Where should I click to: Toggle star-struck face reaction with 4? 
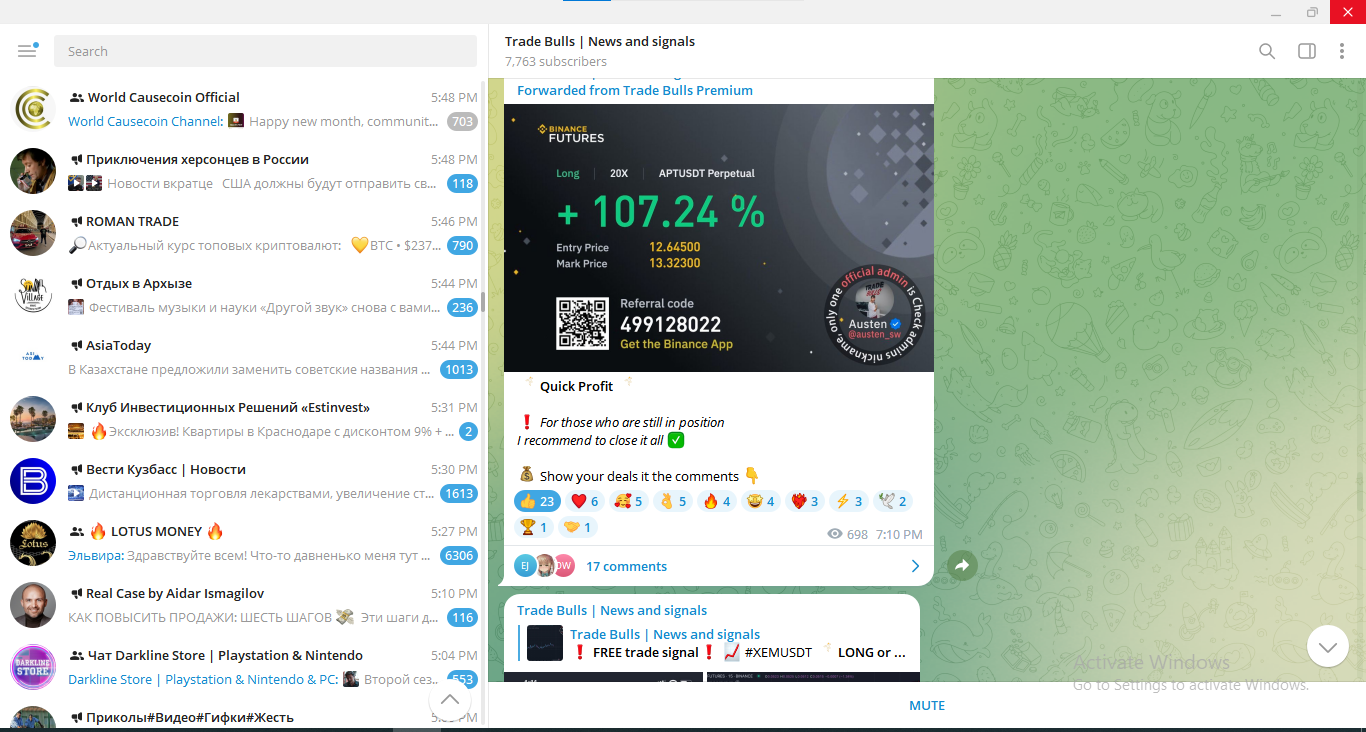pos(761,501)
